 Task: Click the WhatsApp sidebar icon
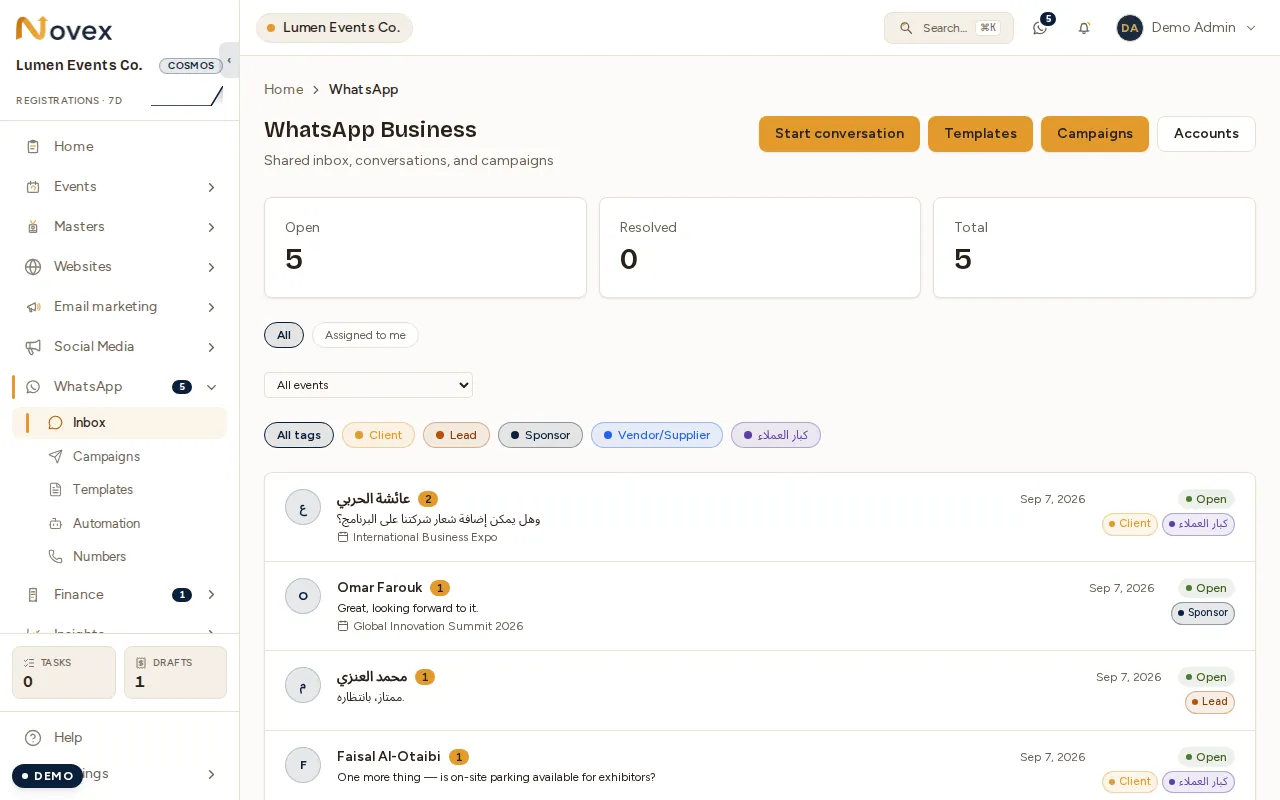click(x=33, y=387)
